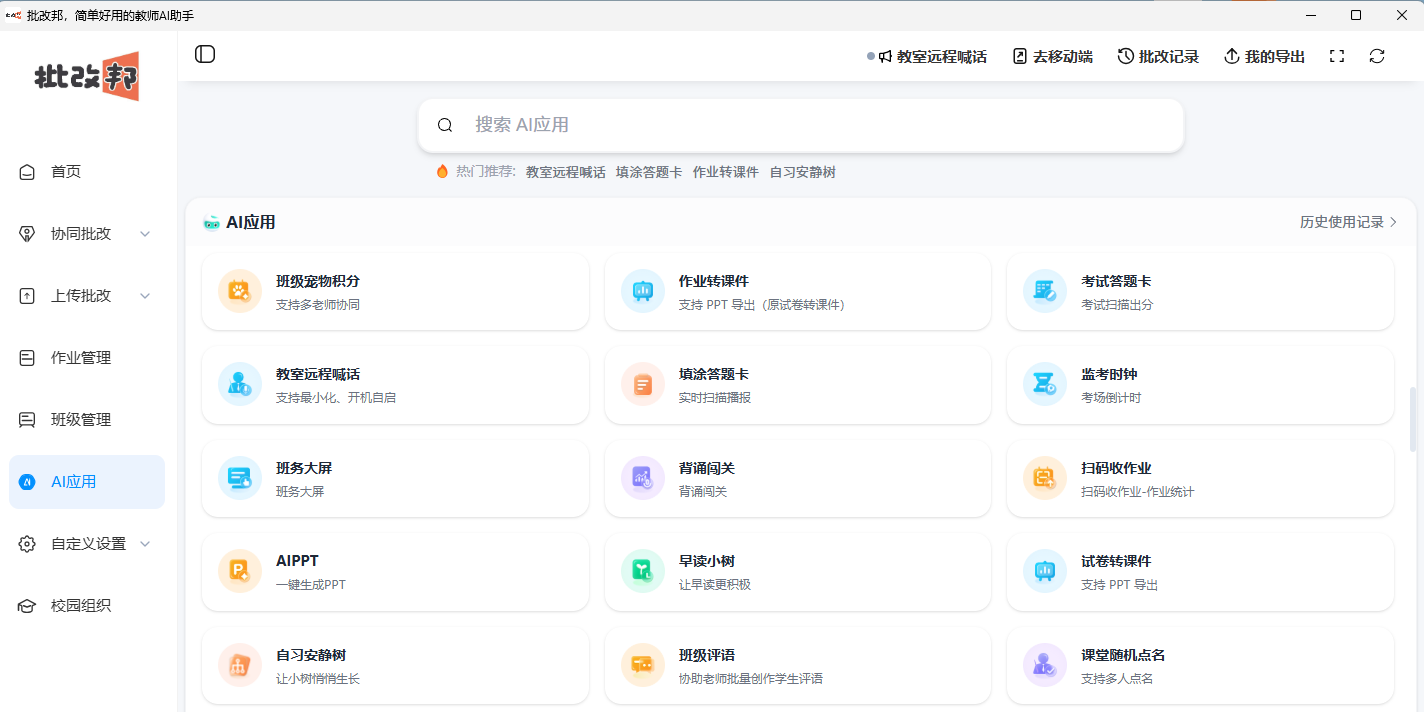This screenshot has width=1424, height=712.
Task: Expand the 上传批改 sidebar chevron
Action: [x=145, y=296]
